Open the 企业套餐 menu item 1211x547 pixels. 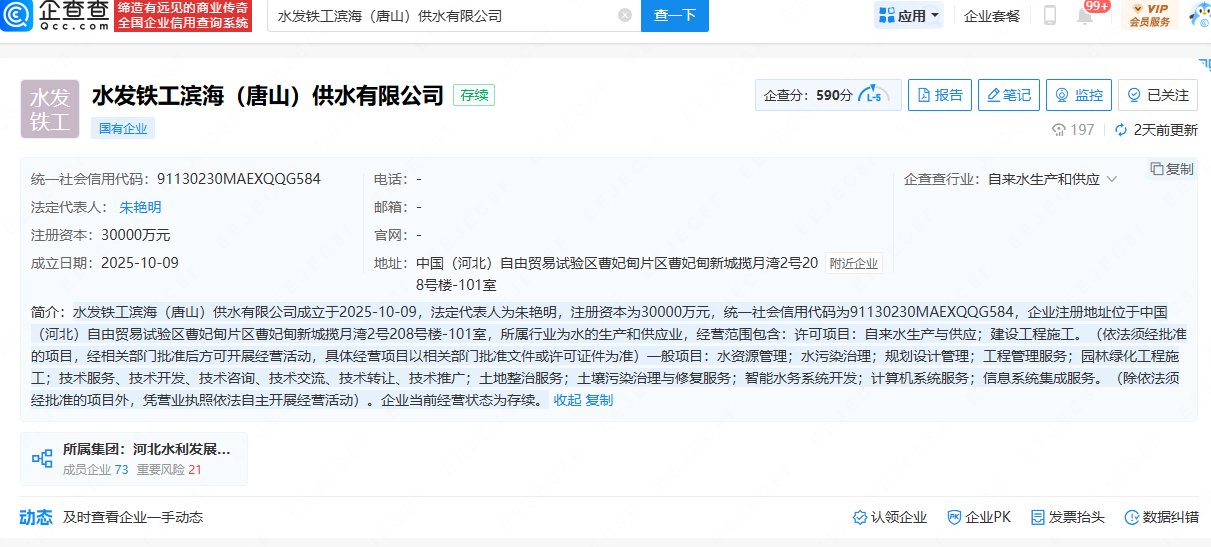pyautogui.click(x=992, y=15)
